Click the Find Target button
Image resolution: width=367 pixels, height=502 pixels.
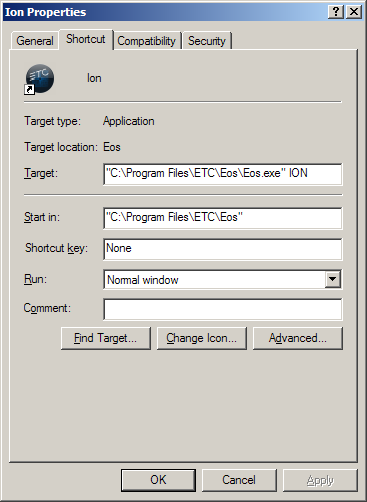point(106,338)
